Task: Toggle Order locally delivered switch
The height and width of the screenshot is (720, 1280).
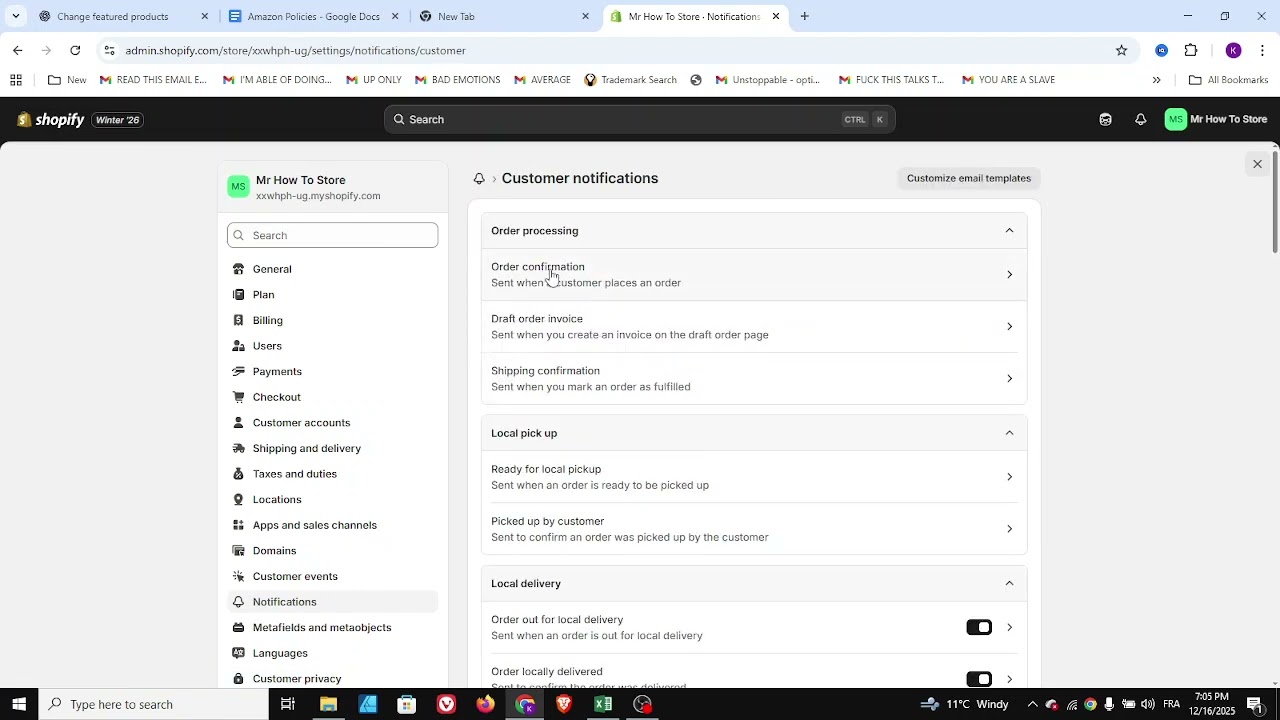Action: 979,679
